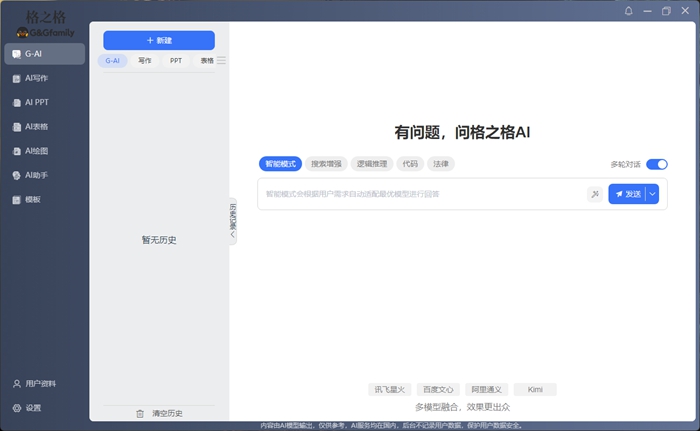The width and height of the screenshot is (700, 431).
Task: Open the history category list menu
Action: point(221,60)
